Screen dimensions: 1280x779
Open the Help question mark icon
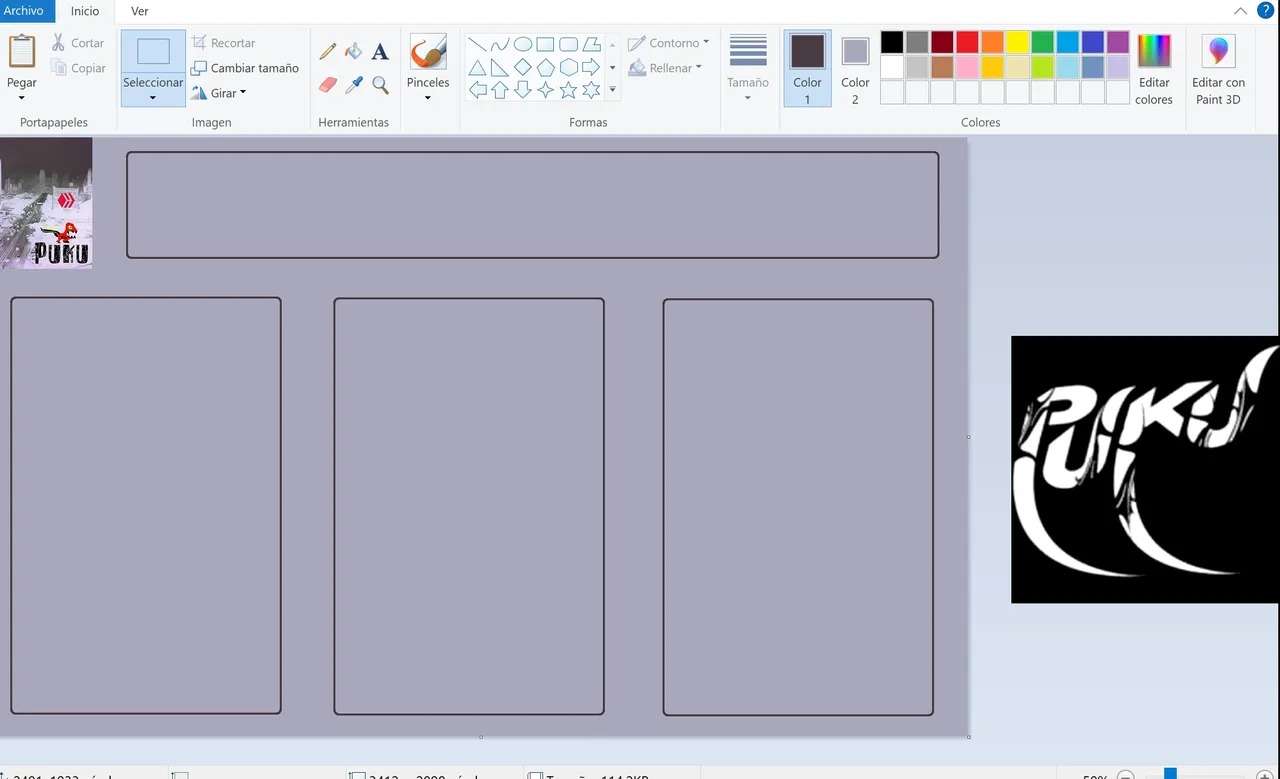tap(1265, 10)
